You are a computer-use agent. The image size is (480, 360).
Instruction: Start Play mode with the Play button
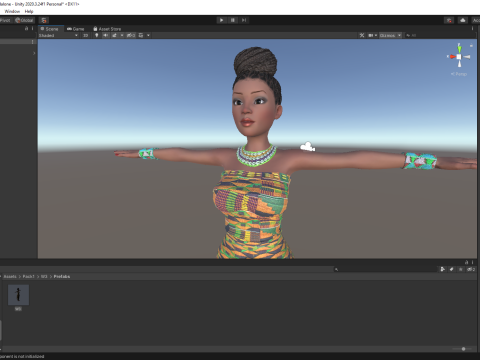click(x=221, y=20)
